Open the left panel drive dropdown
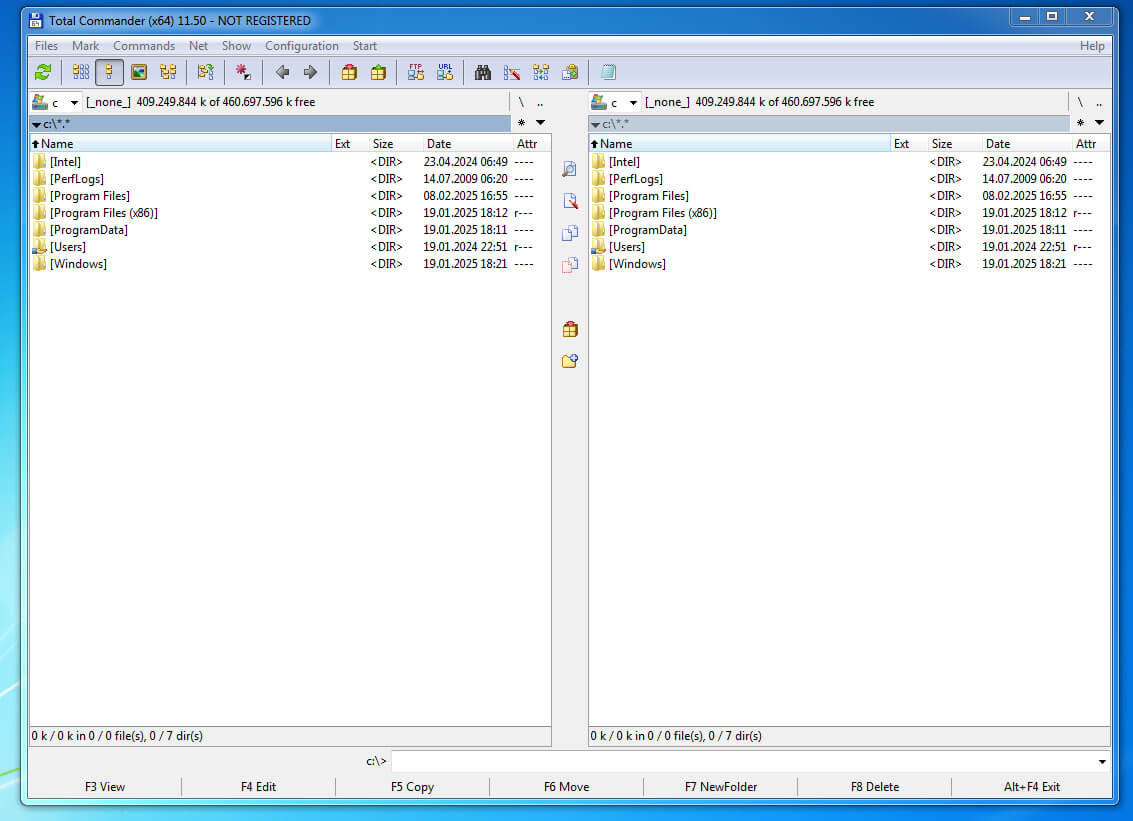 click(74, 103)
